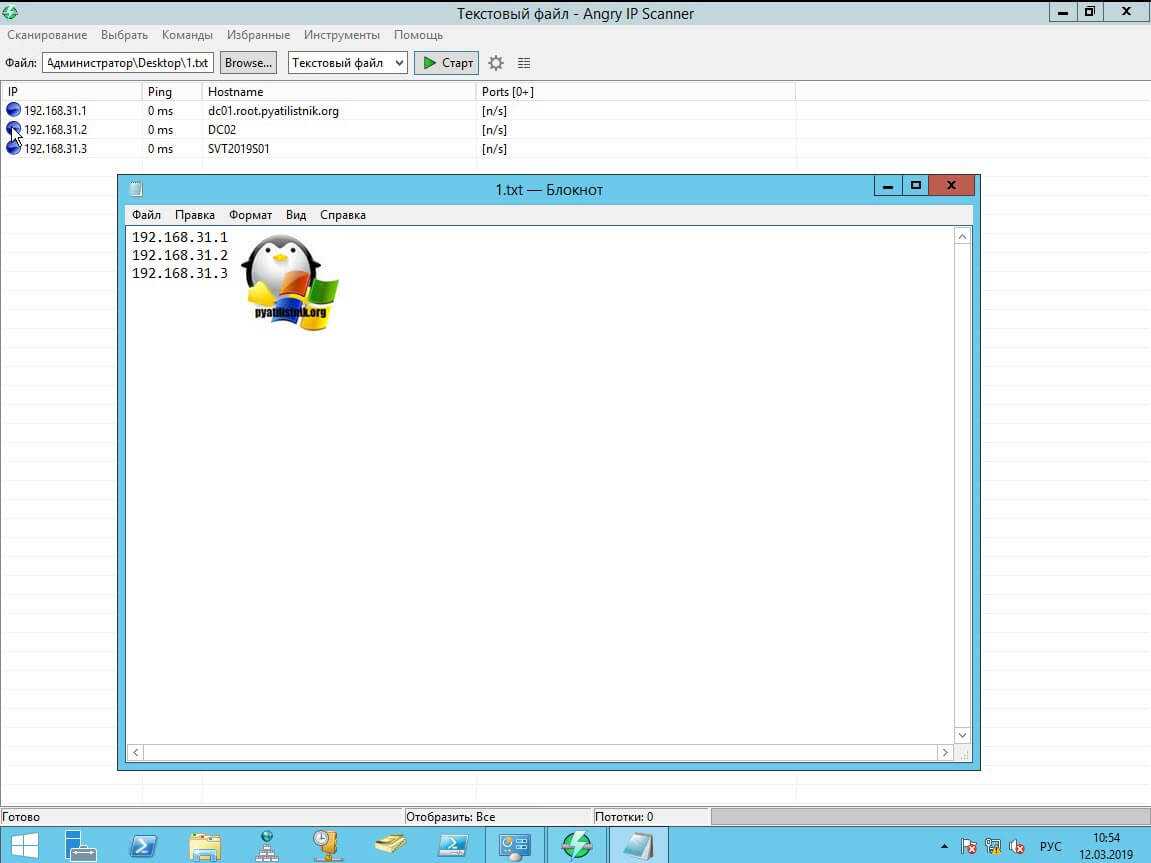The image size is (1151, 863).
Task: Click the select fetchers columns icon
Action: pyautogui.click(x=524, y=63)
